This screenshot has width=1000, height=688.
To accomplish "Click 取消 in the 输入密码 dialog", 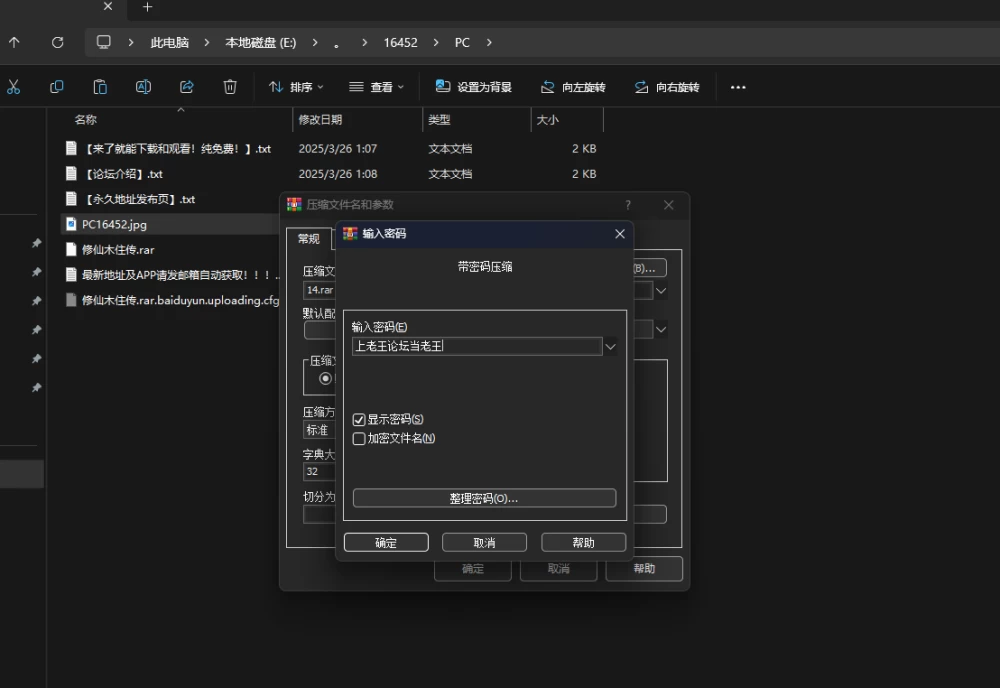I will [x=484, y=543].
